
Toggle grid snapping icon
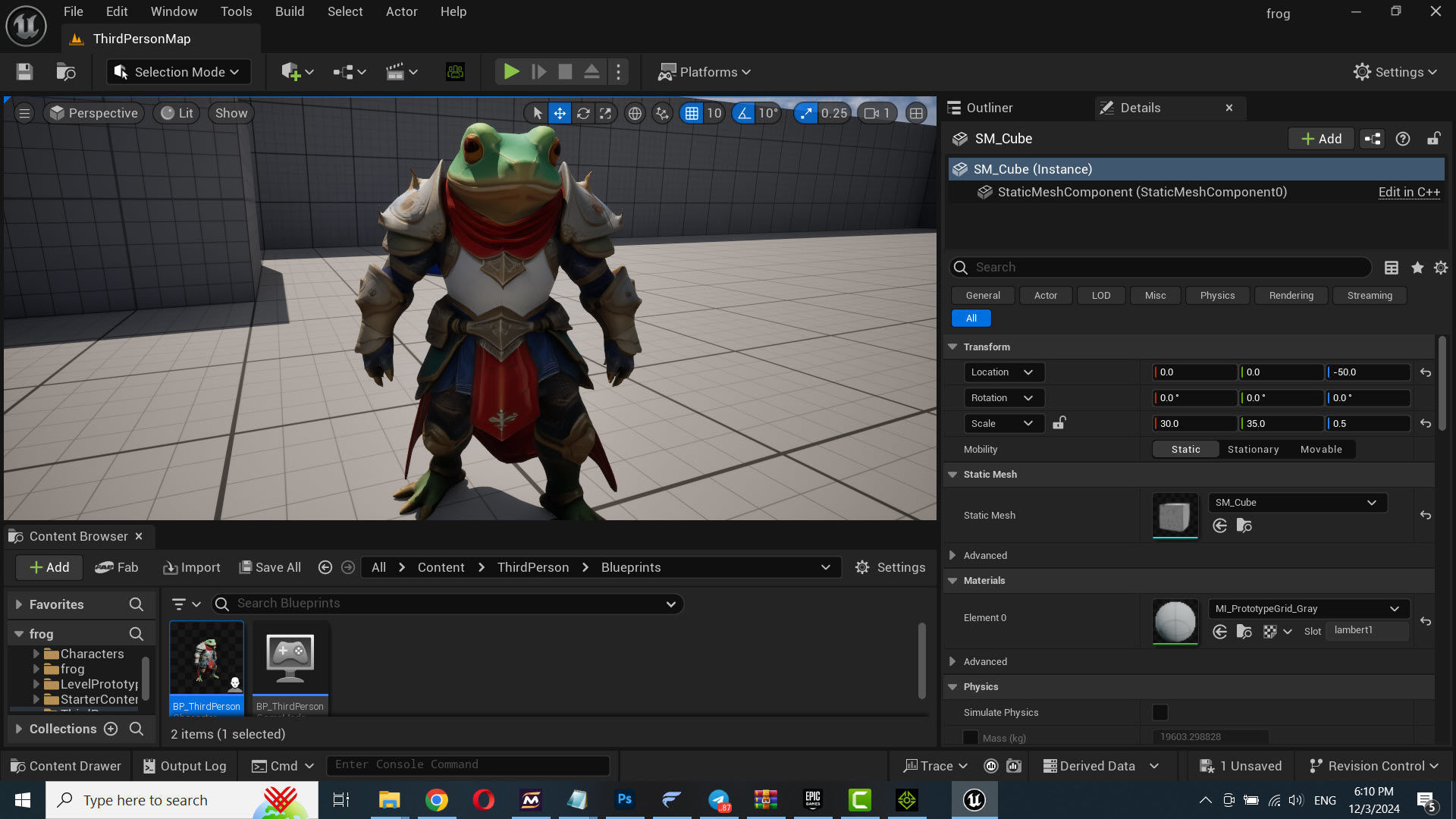(692, 113)
